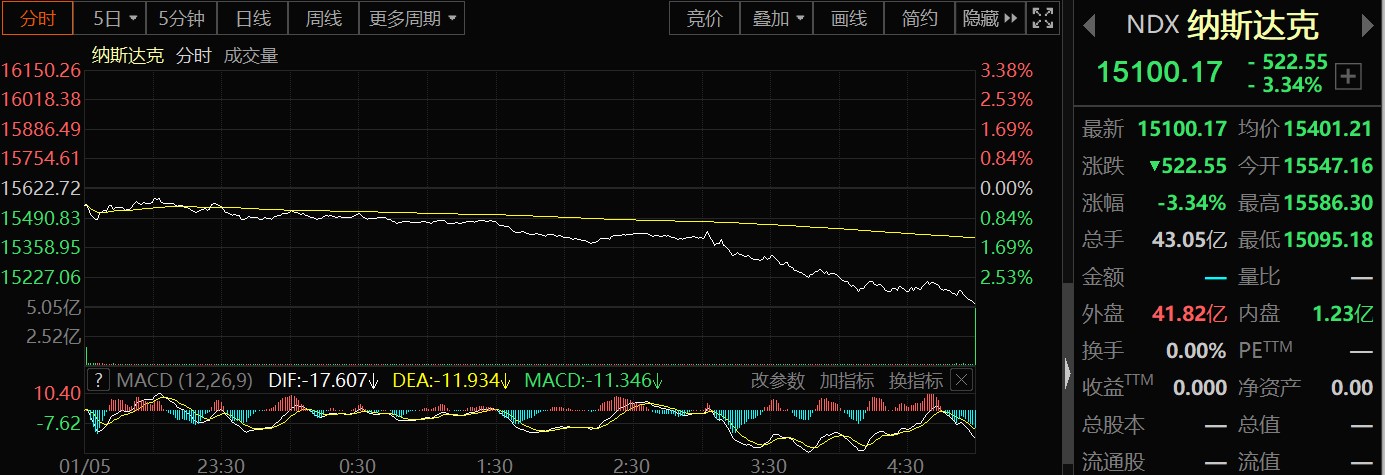Open MACD help question mark icon

[x=98, y=380]
